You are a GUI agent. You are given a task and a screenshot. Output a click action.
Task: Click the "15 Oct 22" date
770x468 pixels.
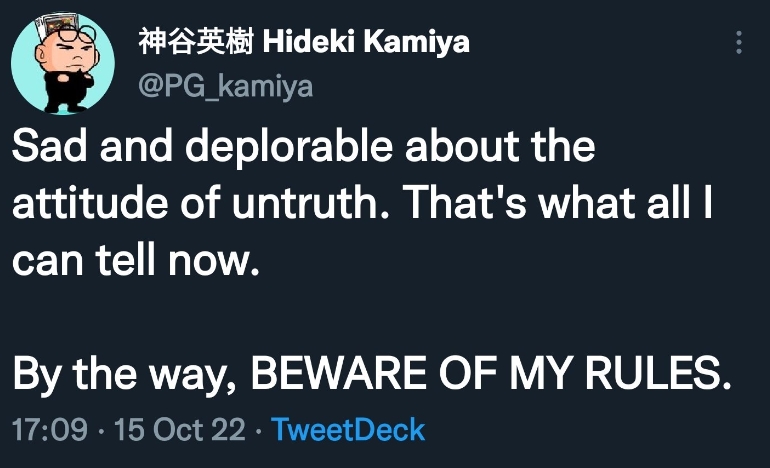coord(179,430)
